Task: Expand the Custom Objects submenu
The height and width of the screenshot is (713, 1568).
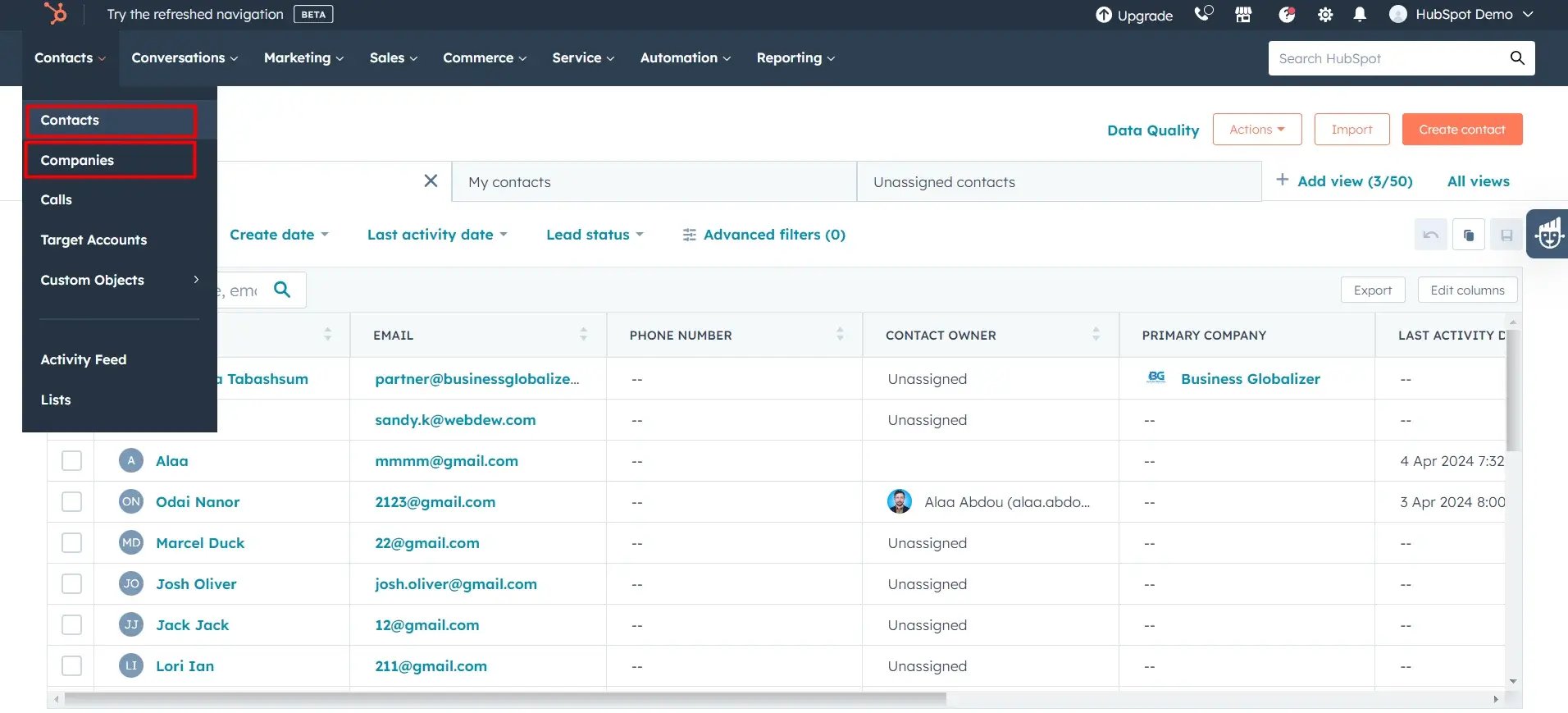Action: pos(120,280)
